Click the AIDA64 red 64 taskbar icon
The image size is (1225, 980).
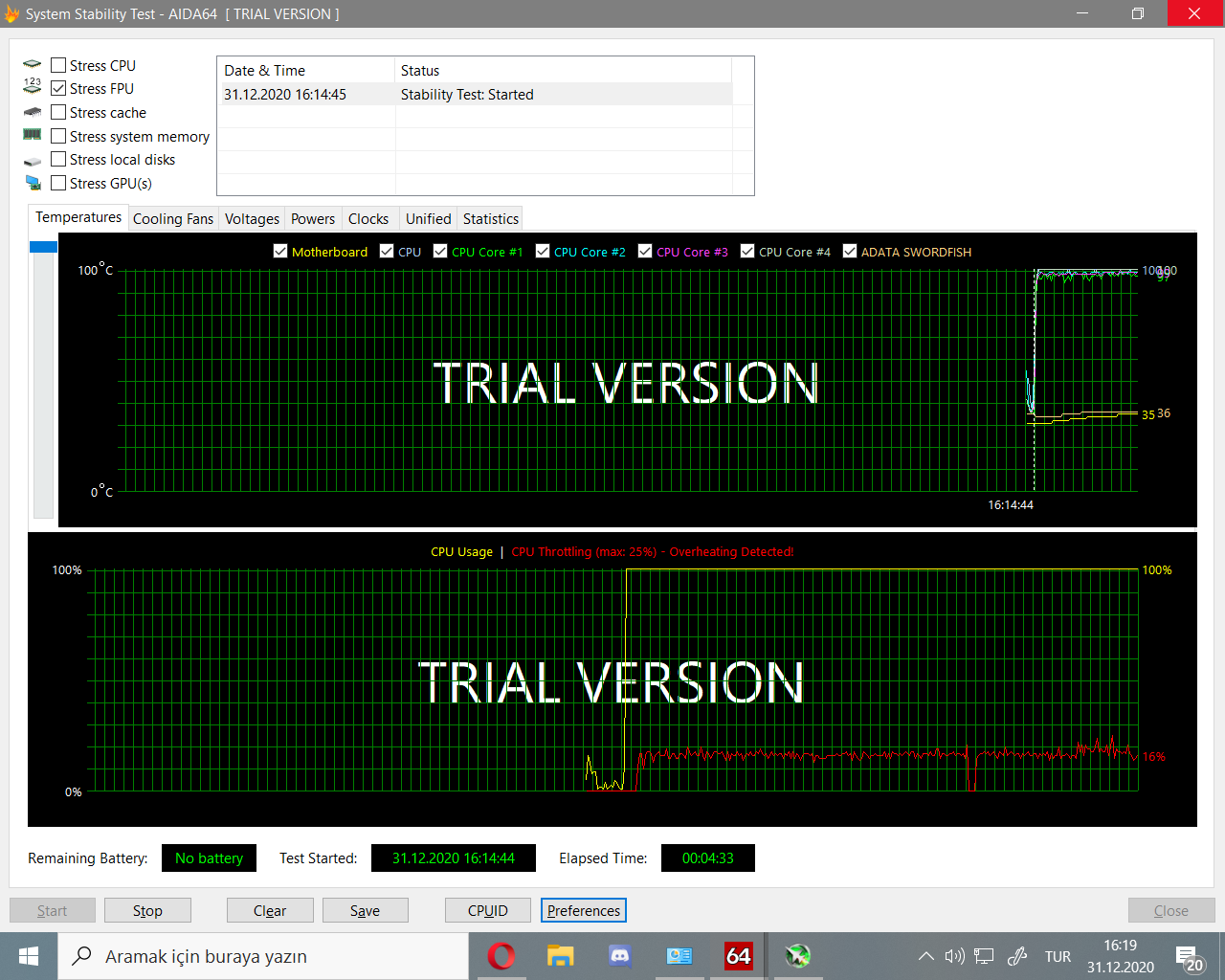739,955
